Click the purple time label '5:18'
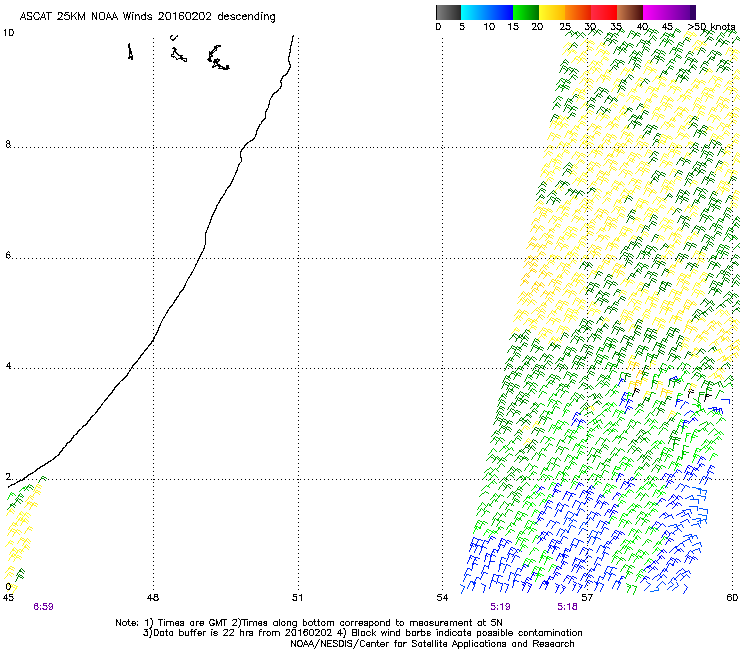This screenshot has width=740, height=650. (567, 607)
